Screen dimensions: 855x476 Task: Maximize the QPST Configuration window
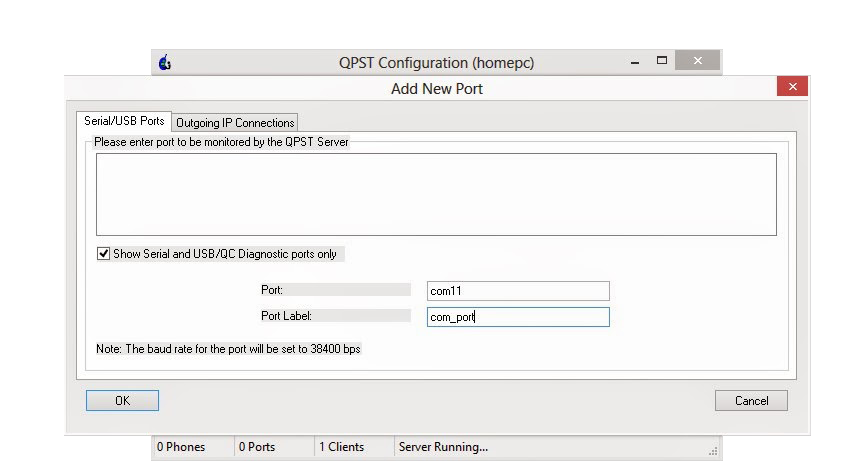click(x=661, y=62)
